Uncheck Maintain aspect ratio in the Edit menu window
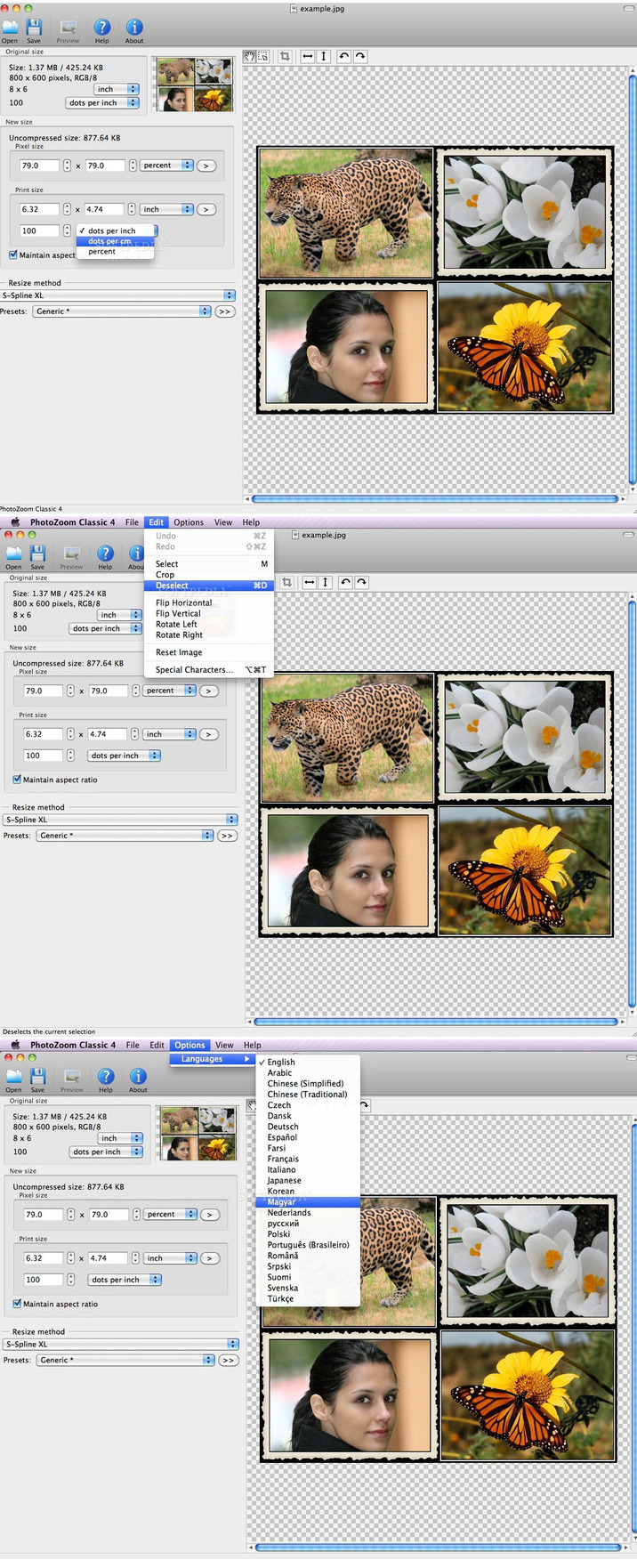Image resolution: width=637 pixels, height=1568 pixels. pos(17,780)
